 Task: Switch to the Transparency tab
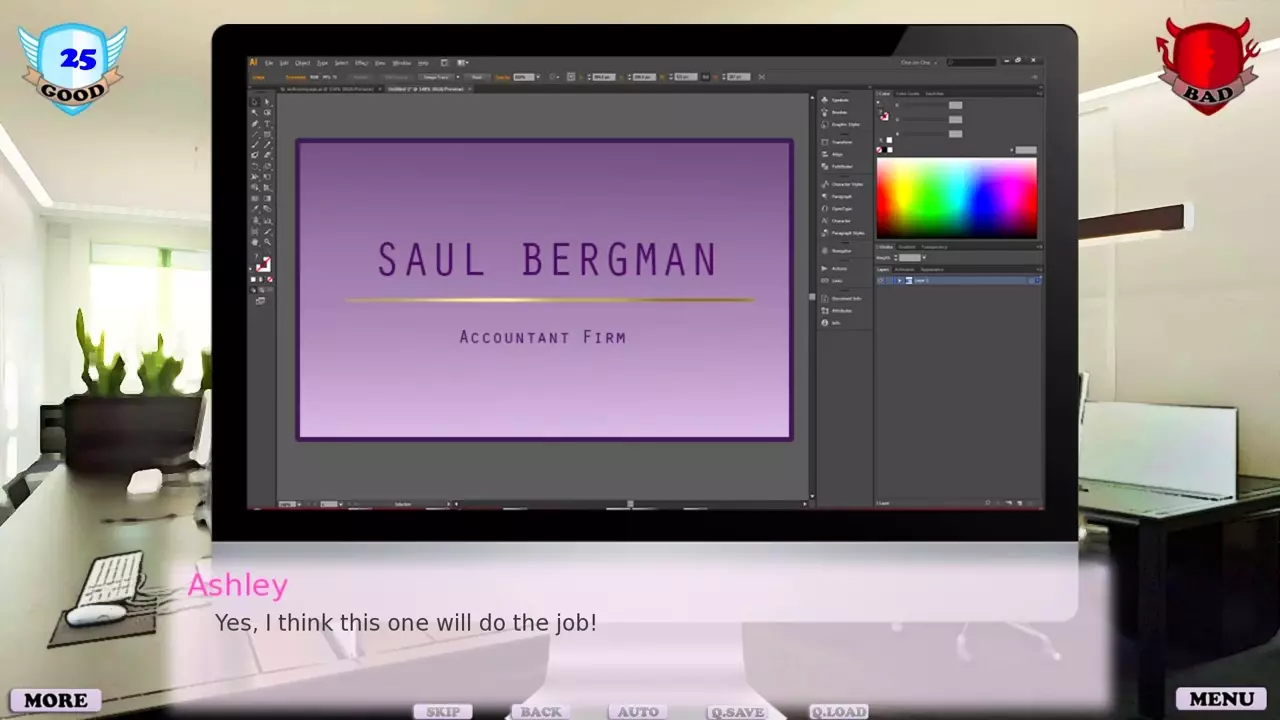(x=934, y=247)
